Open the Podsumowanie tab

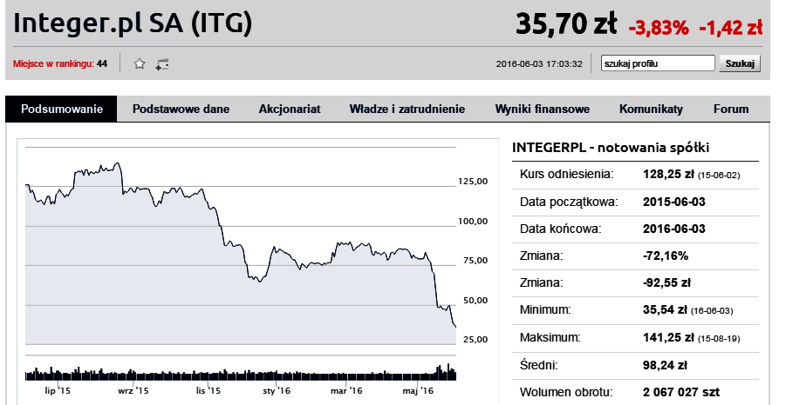click(x=62, y=109)
